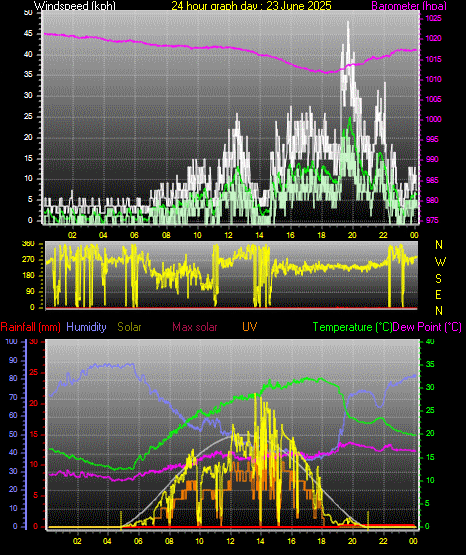Image resolution: width=466 pixels, height=555 pixels.
Task: Select the Humidity legend label
Action: tap(86, 327)
